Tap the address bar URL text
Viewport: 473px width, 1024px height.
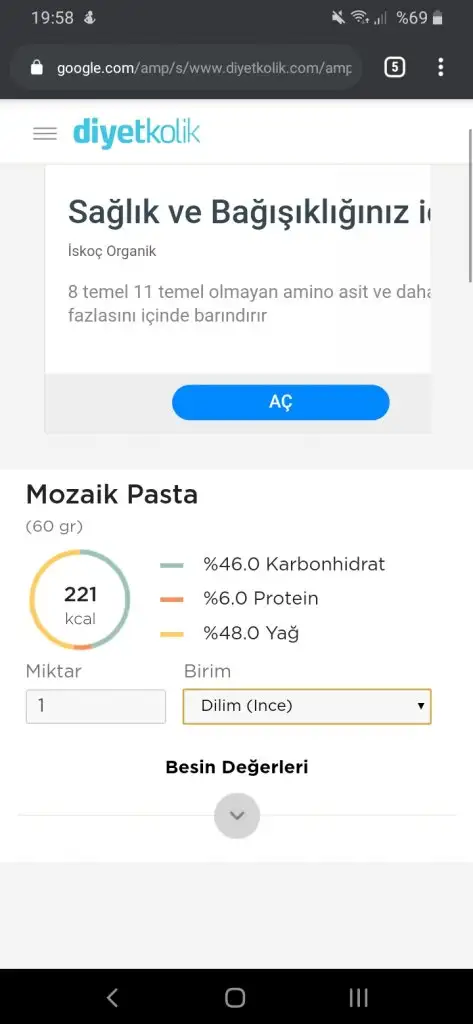[204, 68]
